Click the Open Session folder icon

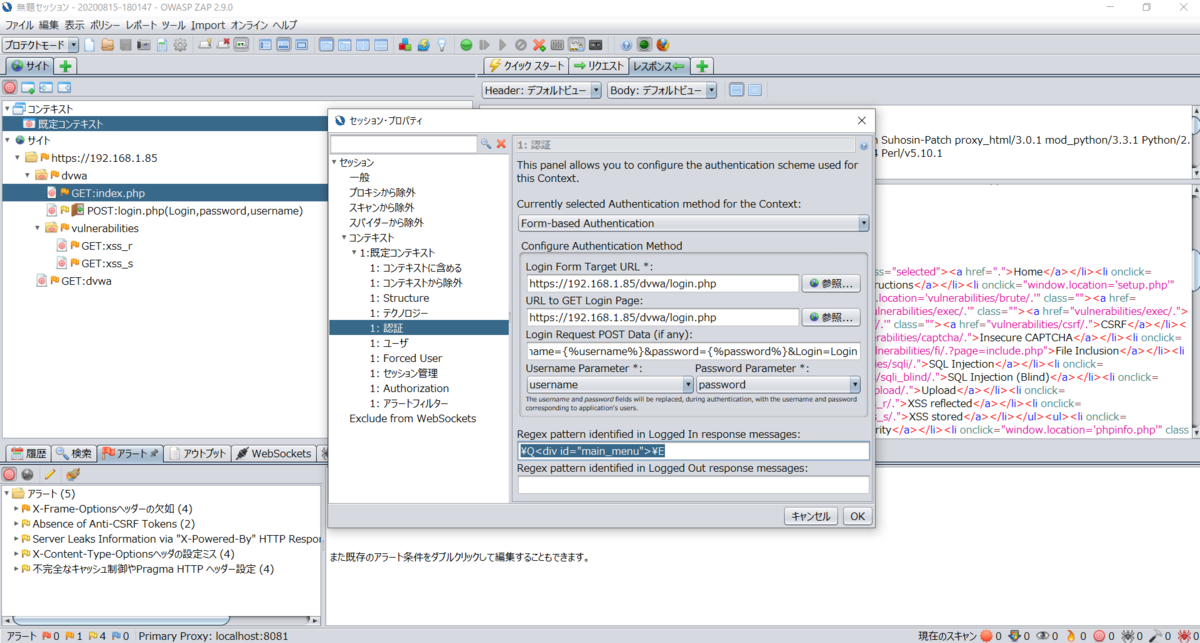click(x=107, y=45)
